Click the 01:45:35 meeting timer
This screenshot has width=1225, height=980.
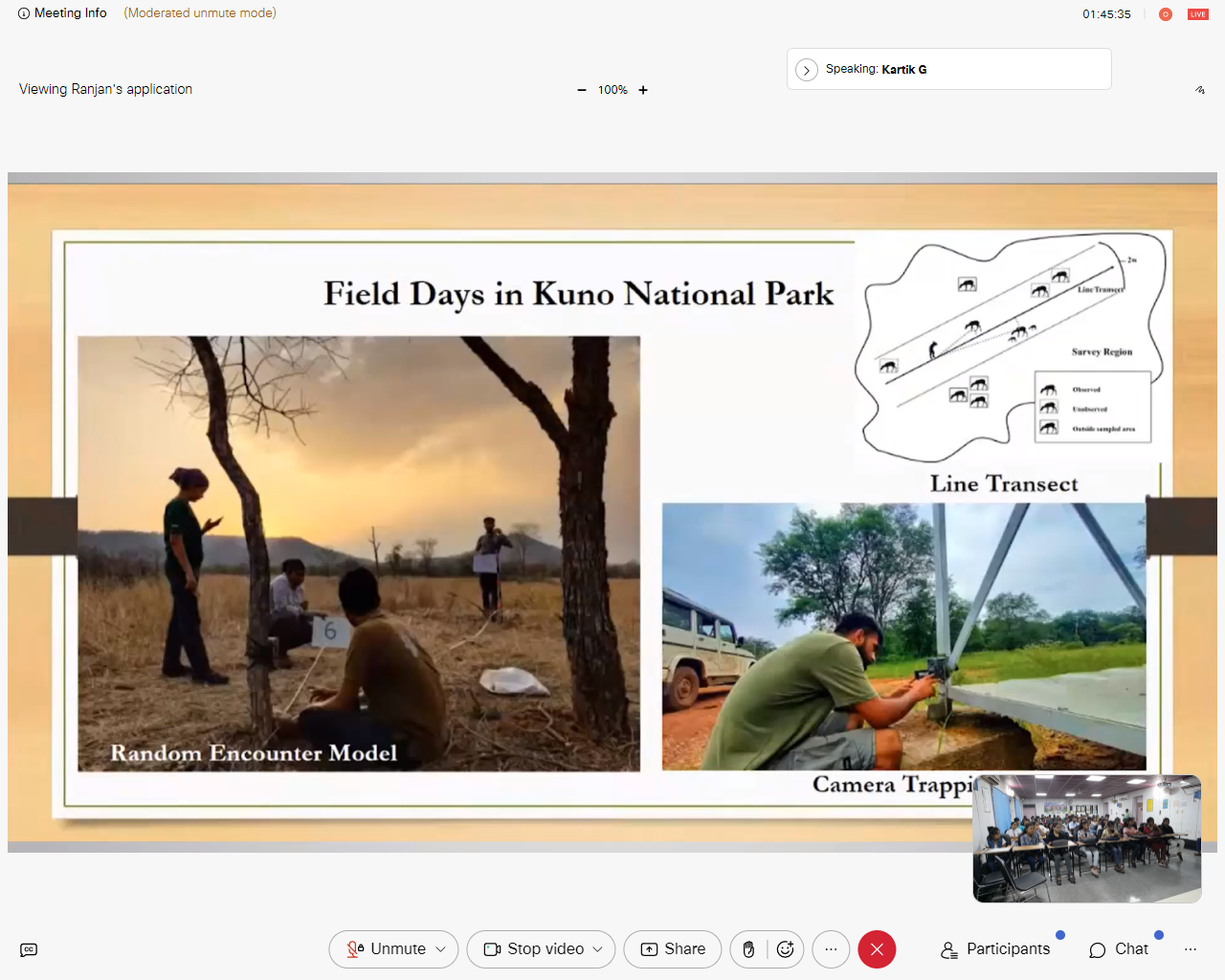tap(1106, 14)
